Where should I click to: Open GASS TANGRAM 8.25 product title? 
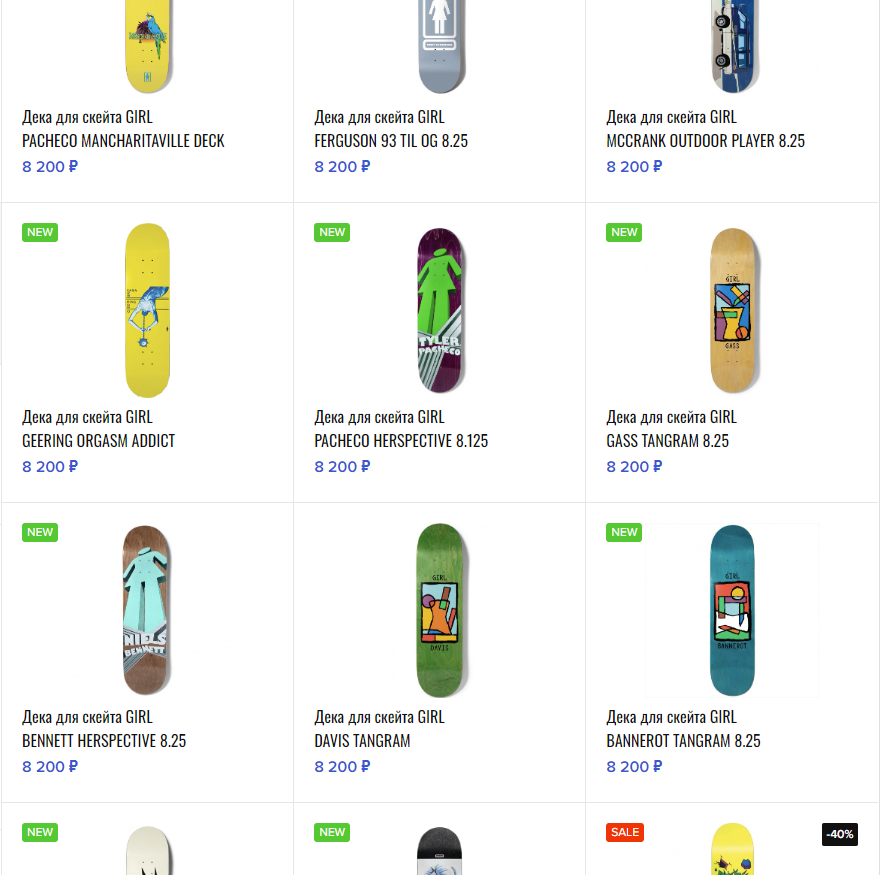[667, 441]
